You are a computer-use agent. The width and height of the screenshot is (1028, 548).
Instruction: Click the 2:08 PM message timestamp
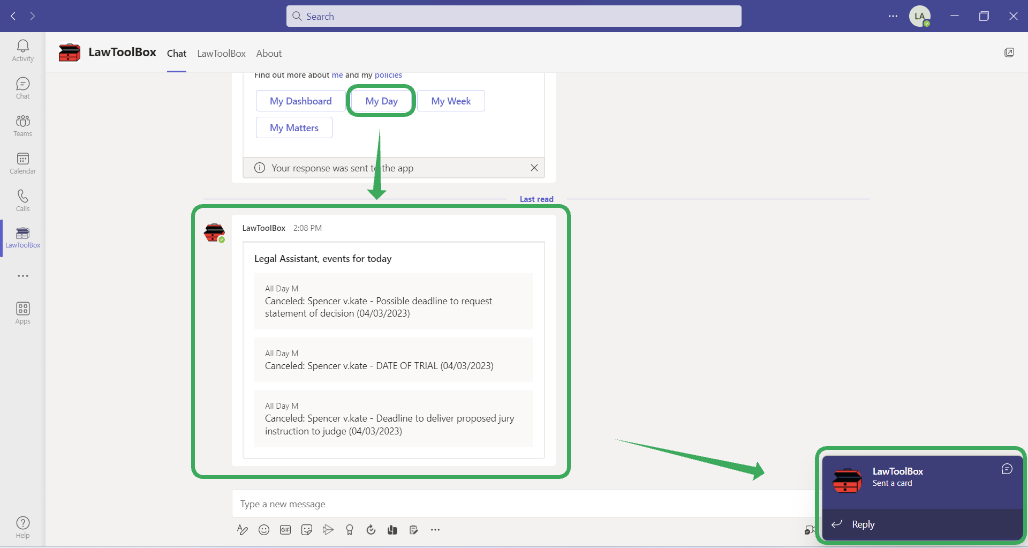coord(307,228)
